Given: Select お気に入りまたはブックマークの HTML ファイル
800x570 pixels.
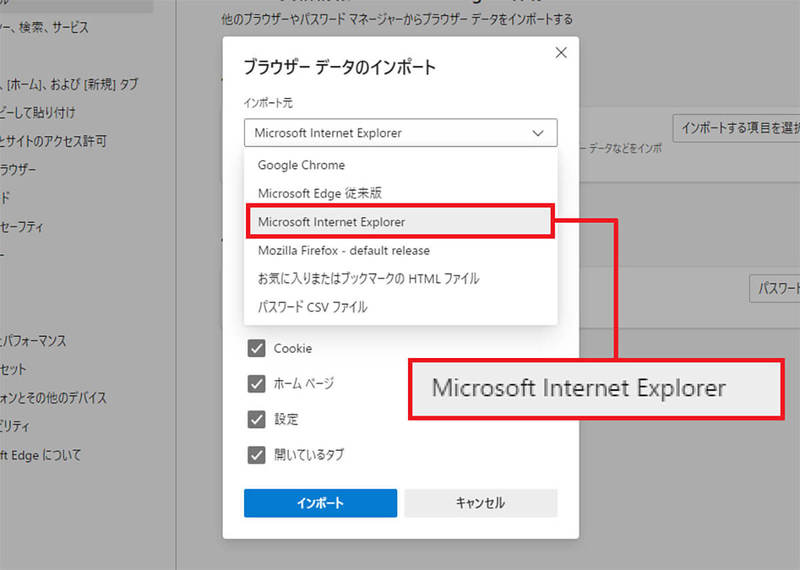Looking at the screenshot, I should [x=401, y=279].
